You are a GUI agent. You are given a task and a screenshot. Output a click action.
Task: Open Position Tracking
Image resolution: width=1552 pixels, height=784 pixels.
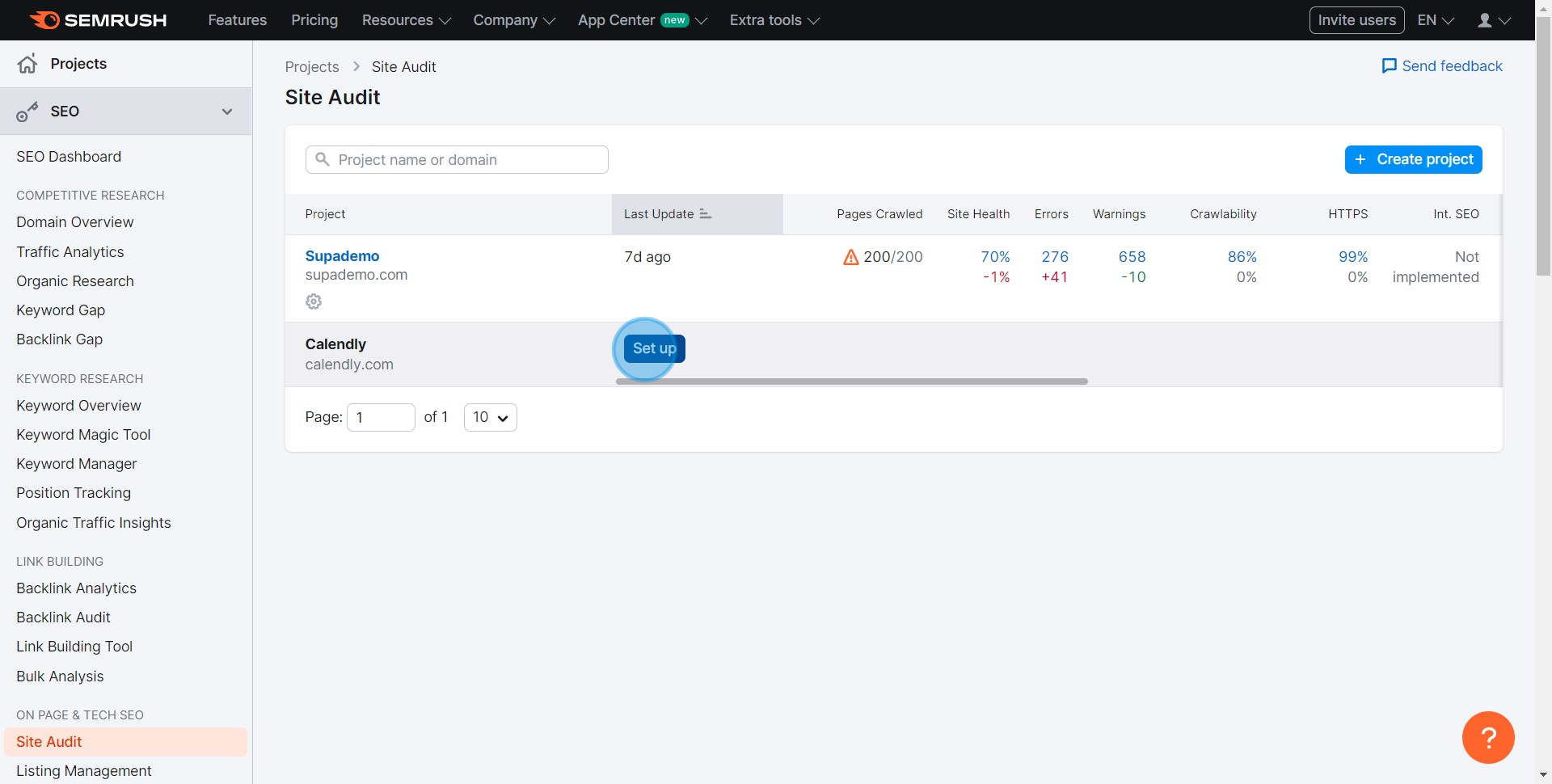[74, 493]
